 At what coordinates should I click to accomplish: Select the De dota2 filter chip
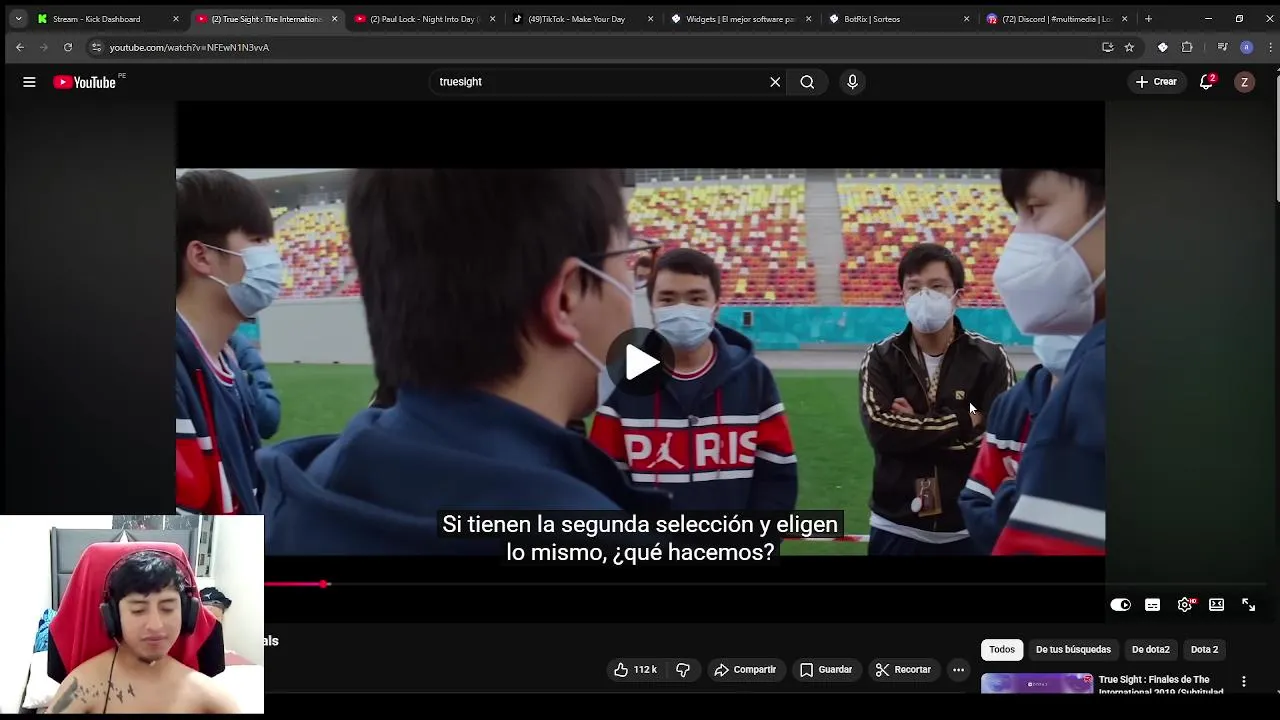click(1150, 650)
